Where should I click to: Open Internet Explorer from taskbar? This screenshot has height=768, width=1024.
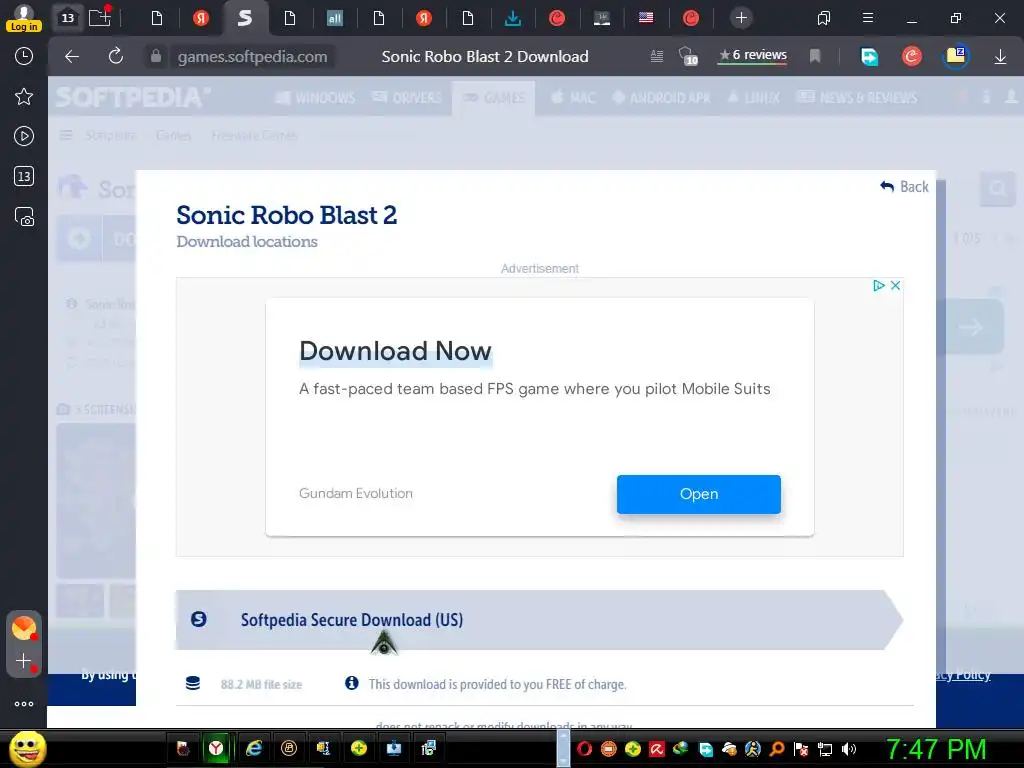pyautogui.click(x=253, y=748)
